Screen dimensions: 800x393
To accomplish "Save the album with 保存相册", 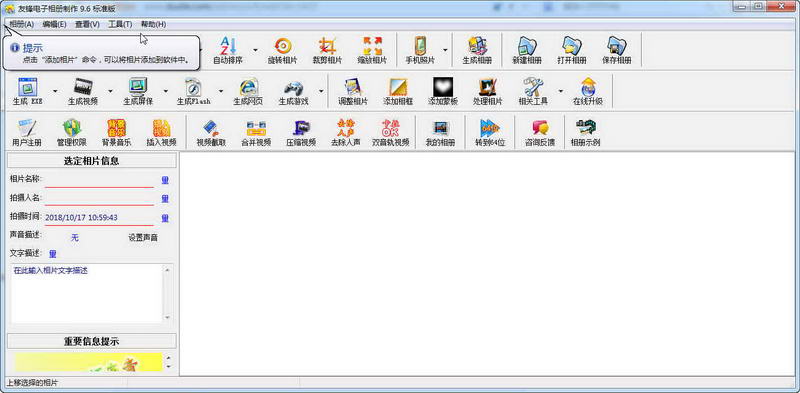I will tap(616, 51).
